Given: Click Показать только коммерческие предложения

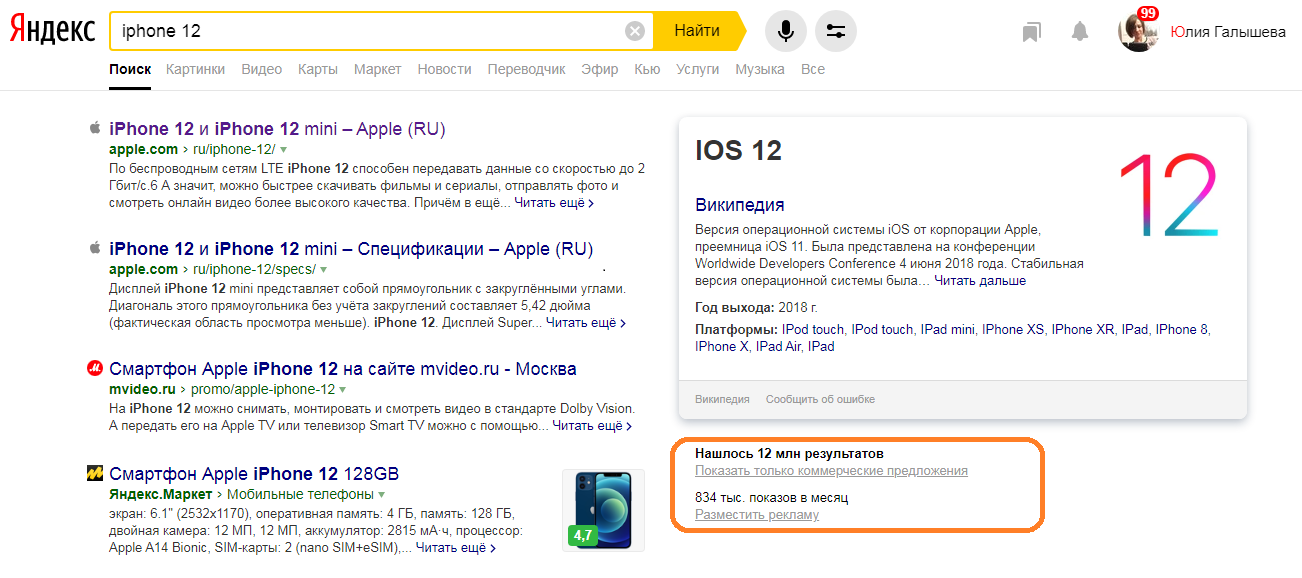Looking at the screenshot, I should click(831, 470).
